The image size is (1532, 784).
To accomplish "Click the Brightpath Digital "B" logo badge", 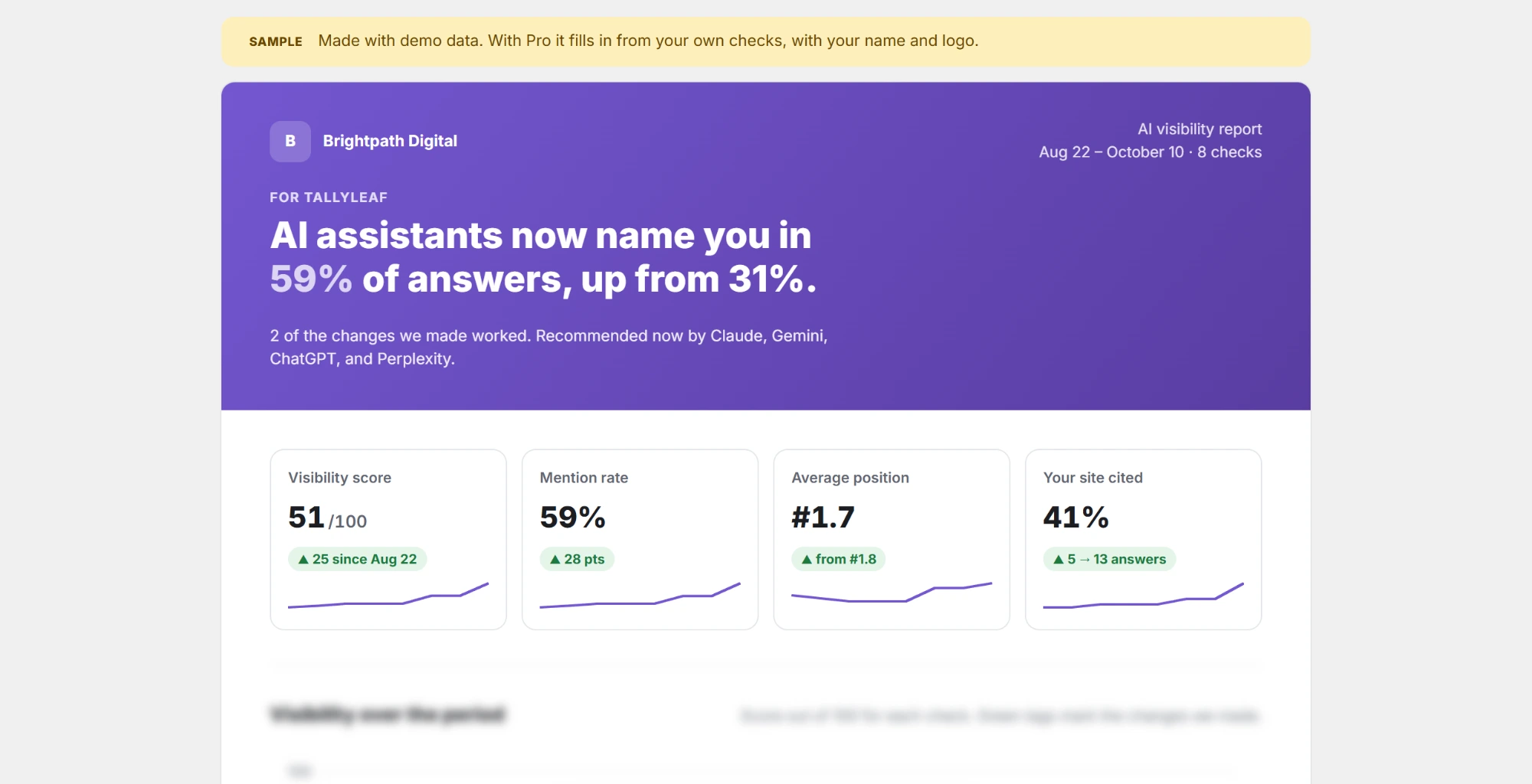I will tap(290, 141).
